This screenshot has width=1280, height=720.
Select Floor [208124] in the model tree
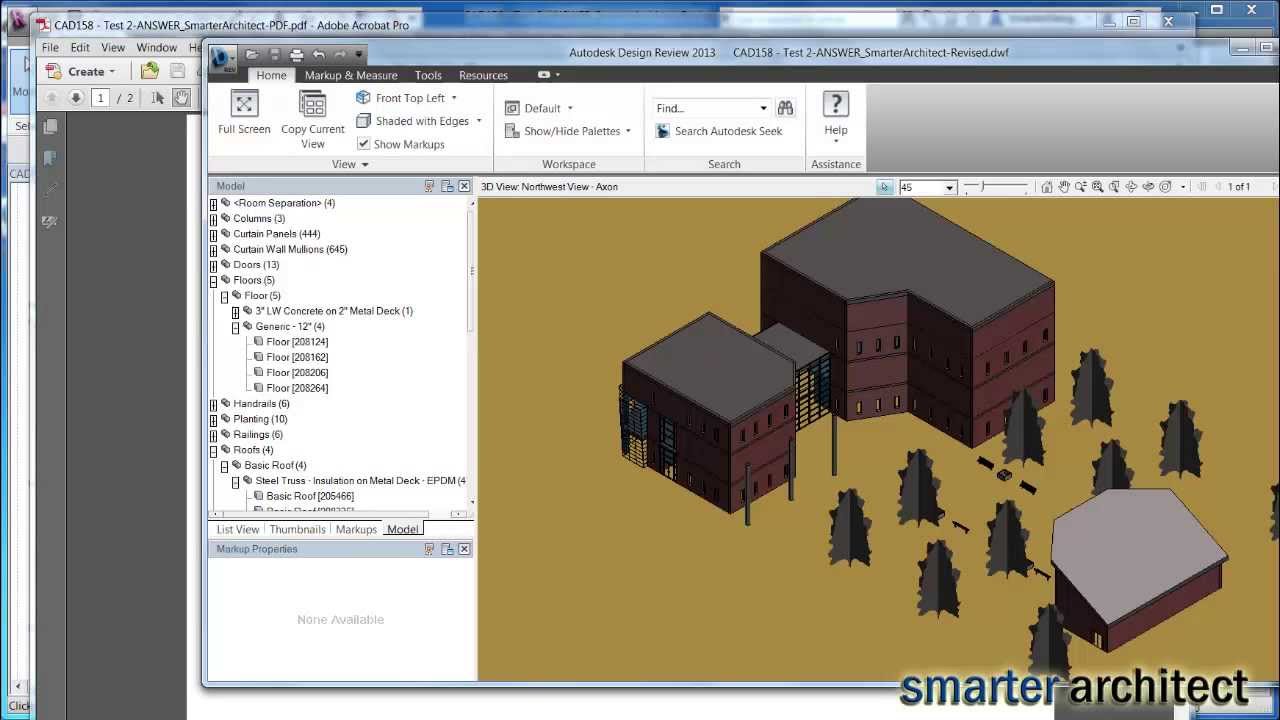pyautogui.click(x=297, y=342)
